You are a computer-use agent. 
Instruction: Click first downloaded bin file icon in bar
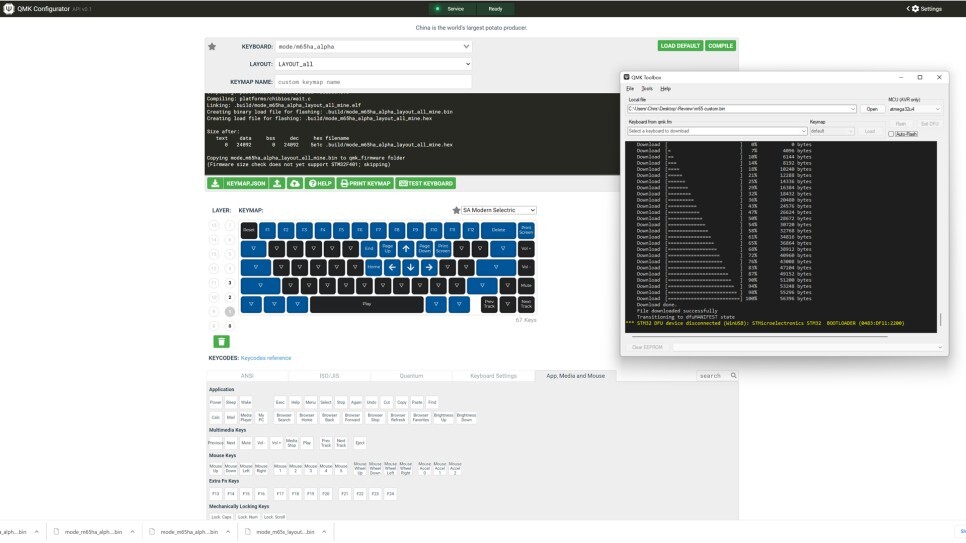click(x=56, y=531)
